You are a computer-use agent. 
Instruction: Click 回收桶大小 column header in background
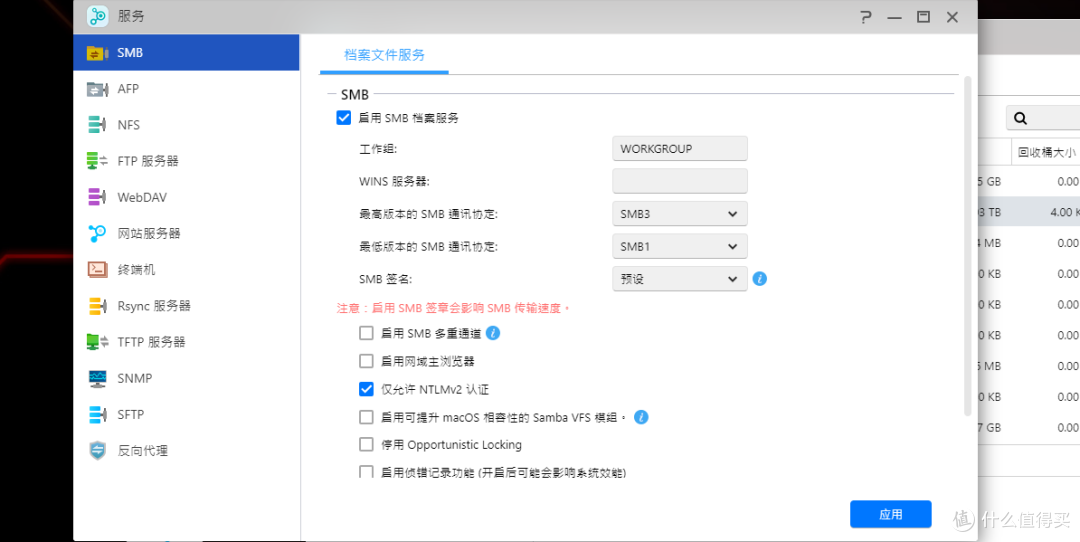1046,153
